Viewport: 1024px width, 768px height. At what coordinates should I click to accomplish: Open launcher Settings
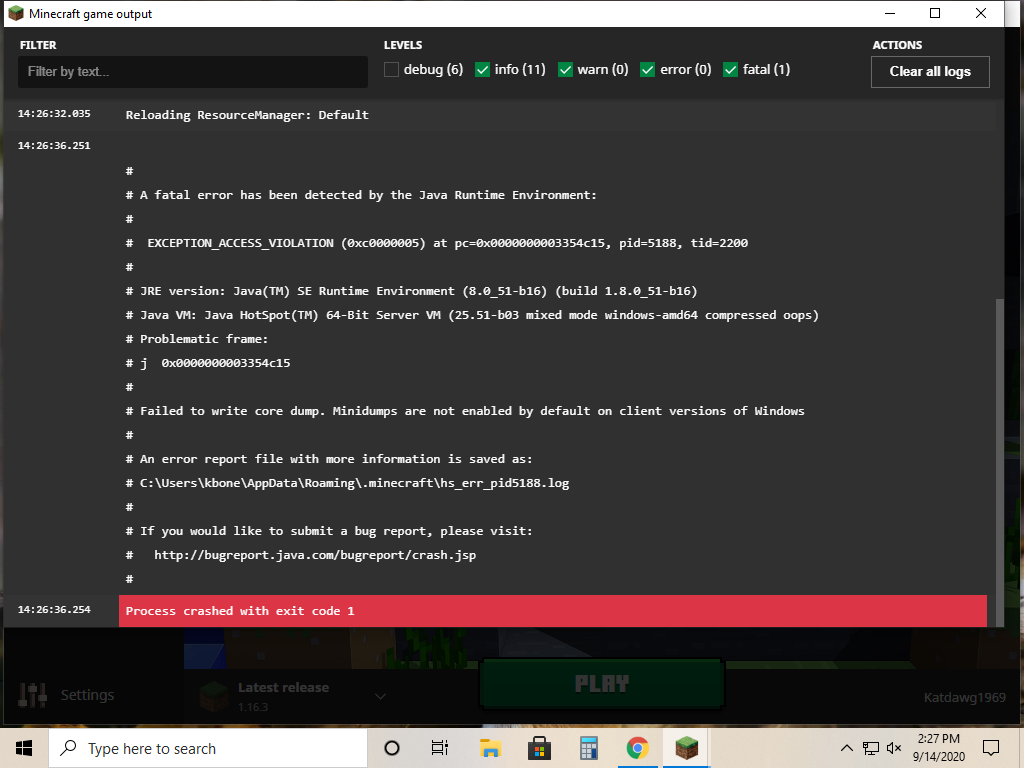(x=67, y=695)
